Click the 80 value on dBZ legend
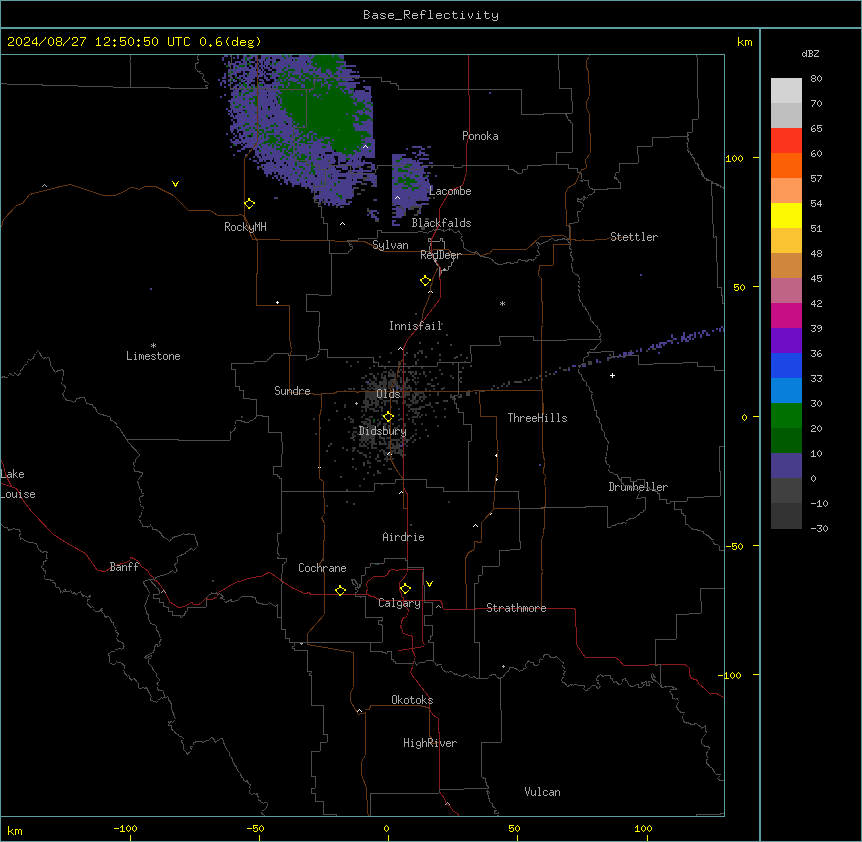Image resolution: width=862 pixels, height=842 pixels. (x=816, y=79)
